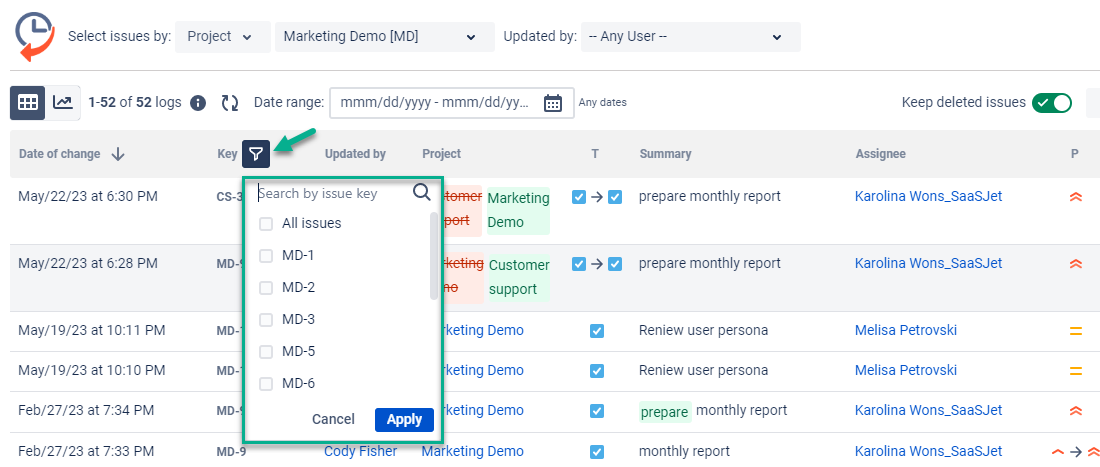Open the date range calendar picker
This screenshot has width=1100, height=467.
pyautogui.click(x=553, y=102)
